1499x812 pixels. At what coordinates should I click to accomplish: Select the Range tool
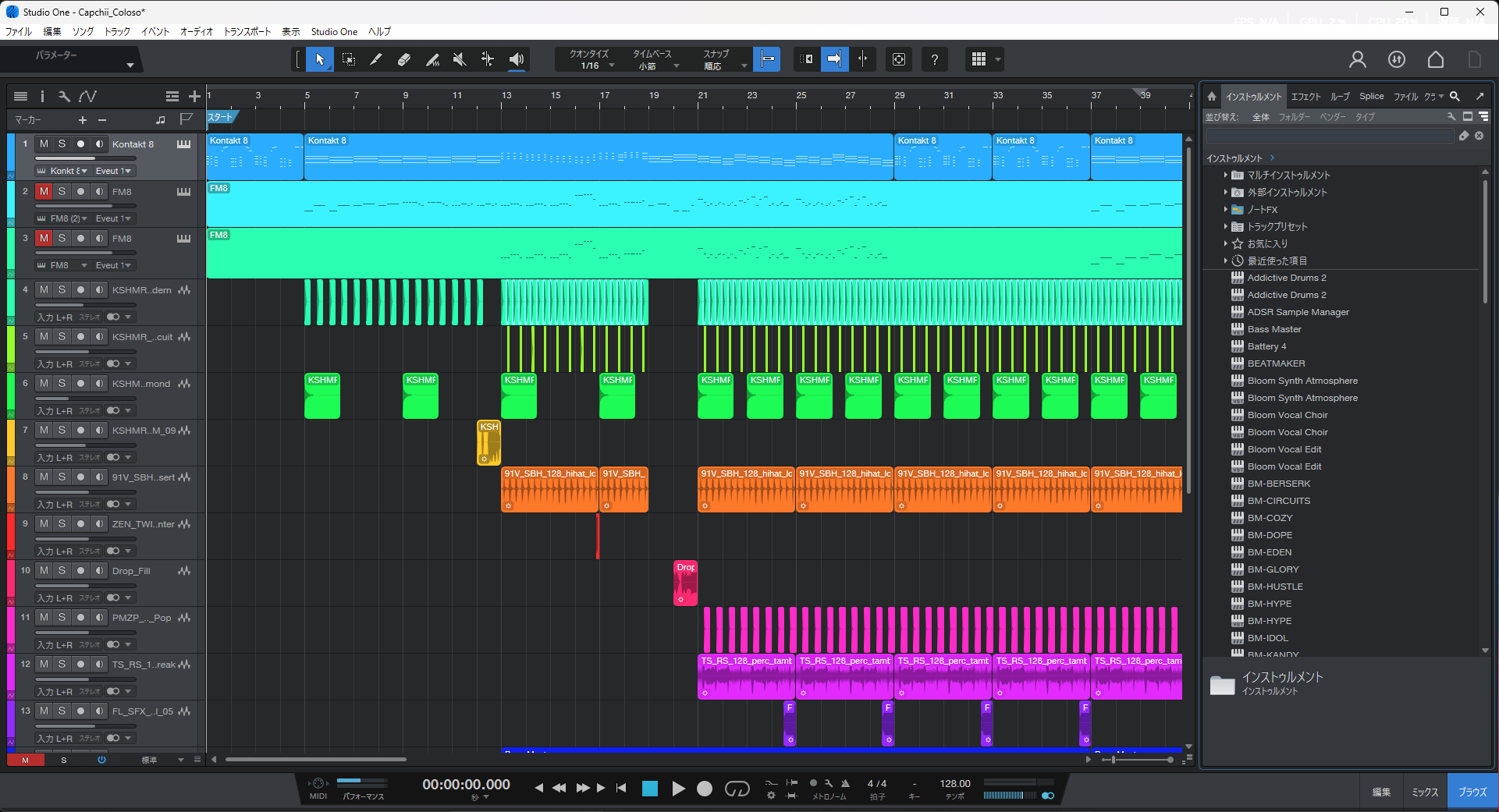tap(348, 59)
